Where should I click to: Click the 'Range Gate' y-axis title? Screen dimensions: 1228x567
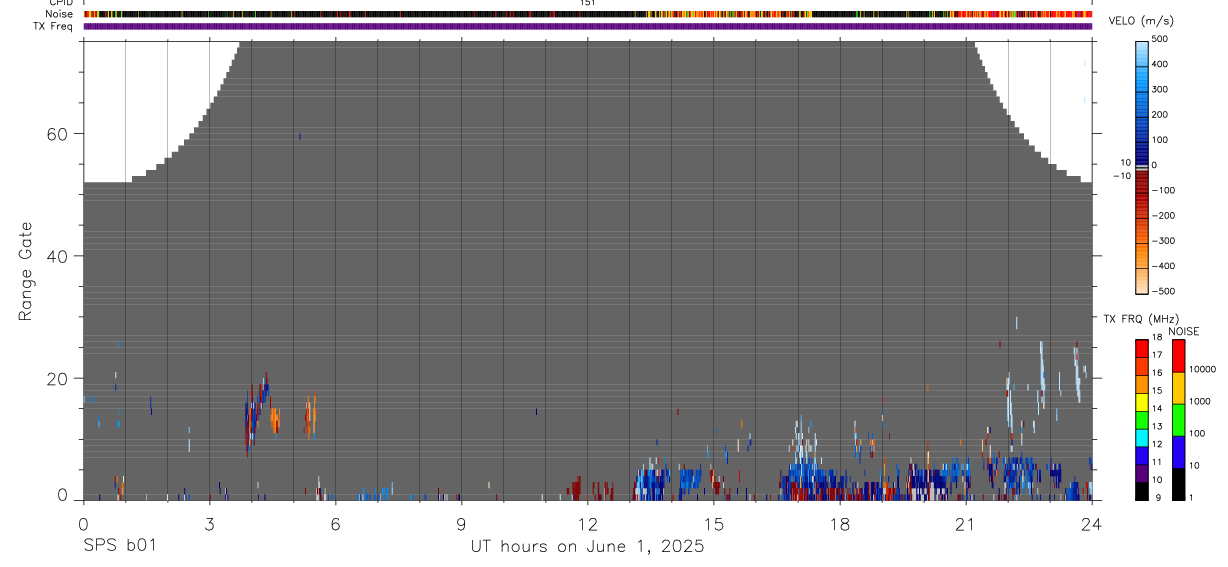tap(26, 271)
